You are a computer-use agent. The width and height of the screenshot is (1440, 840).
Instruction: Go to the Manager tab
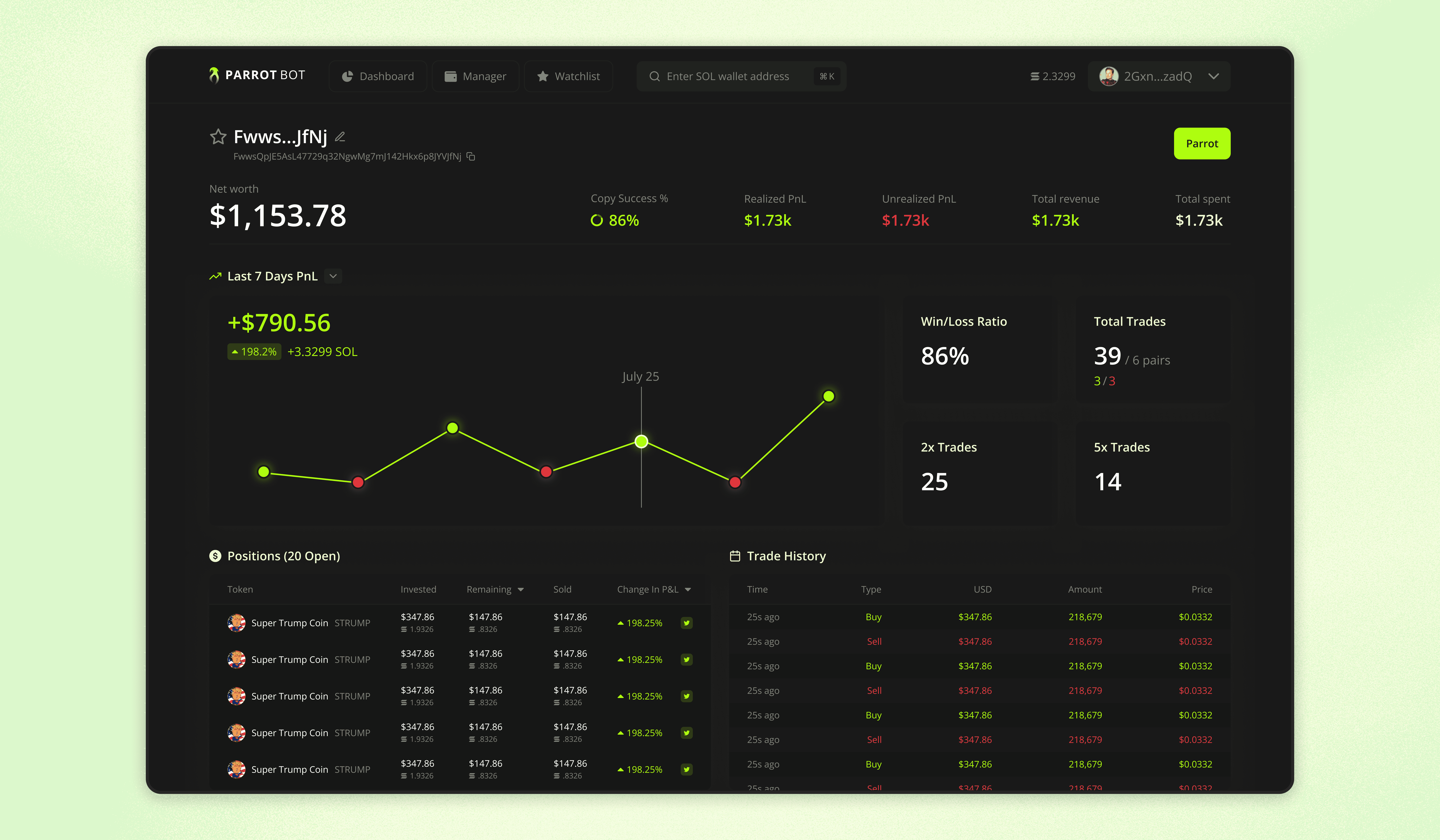click(x=475, y=76)
